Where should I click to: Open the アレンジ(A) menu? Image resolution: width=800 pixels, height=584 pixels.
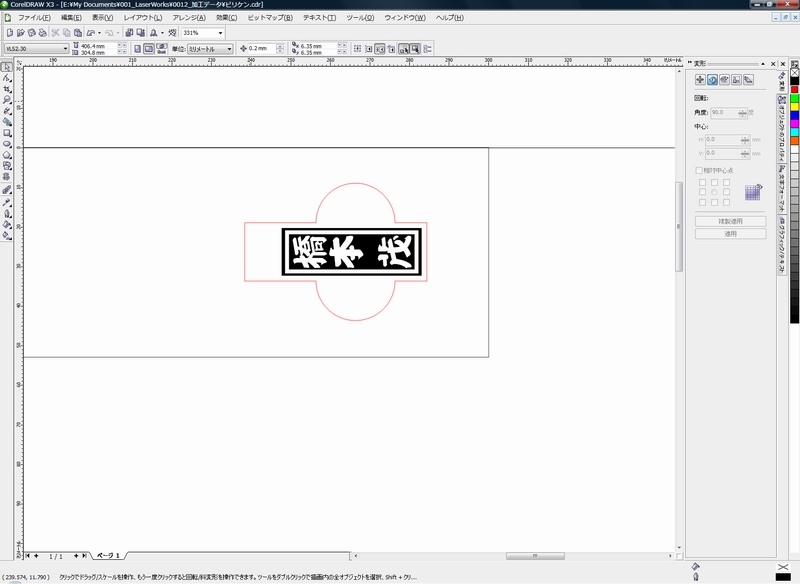click(189, 17)
